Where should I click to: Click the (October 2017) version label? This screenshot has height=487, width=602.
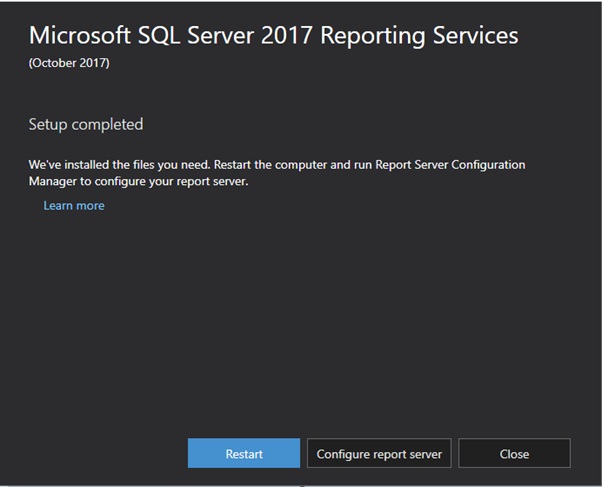(69, 63)
